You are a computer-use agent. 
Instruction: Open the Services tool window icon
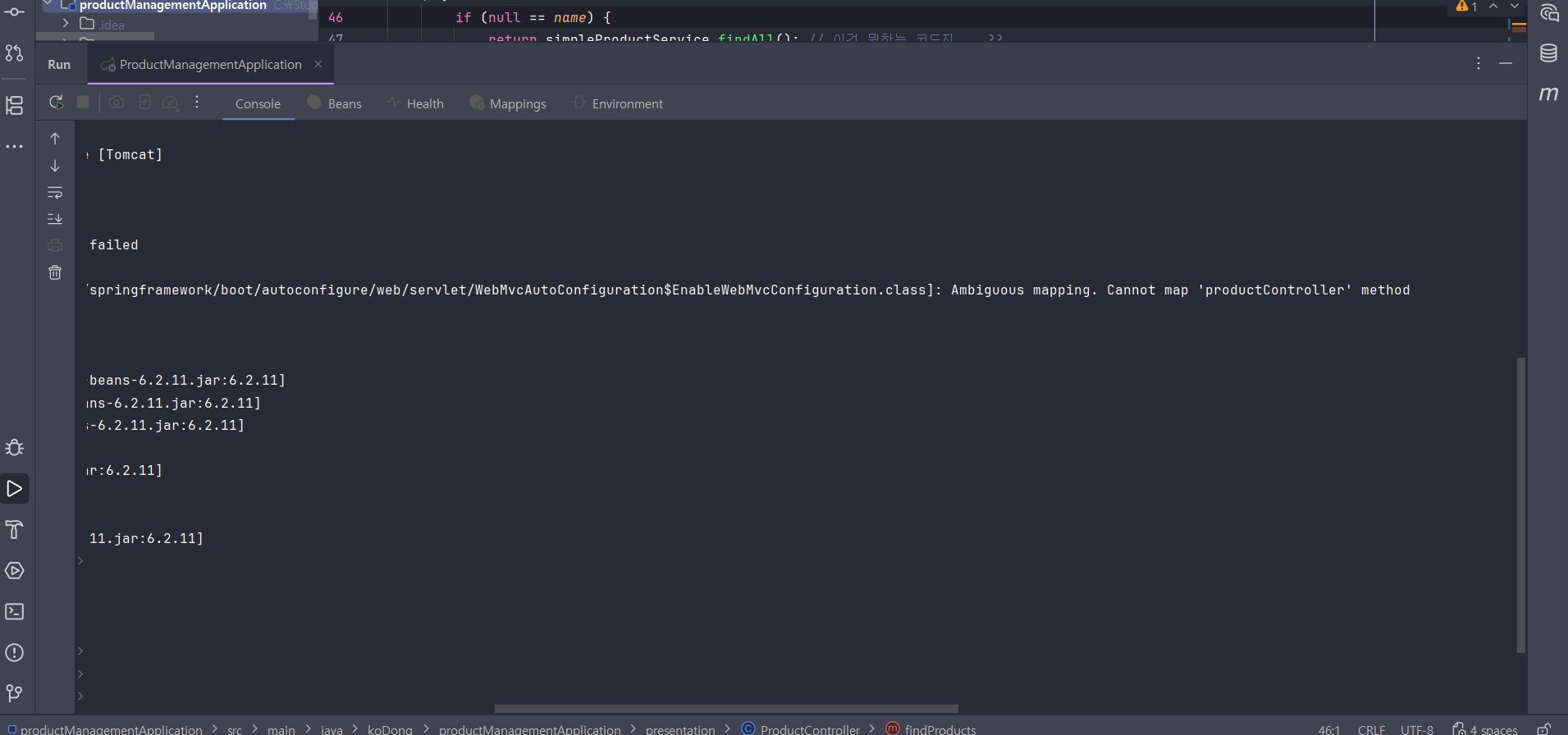15,571
